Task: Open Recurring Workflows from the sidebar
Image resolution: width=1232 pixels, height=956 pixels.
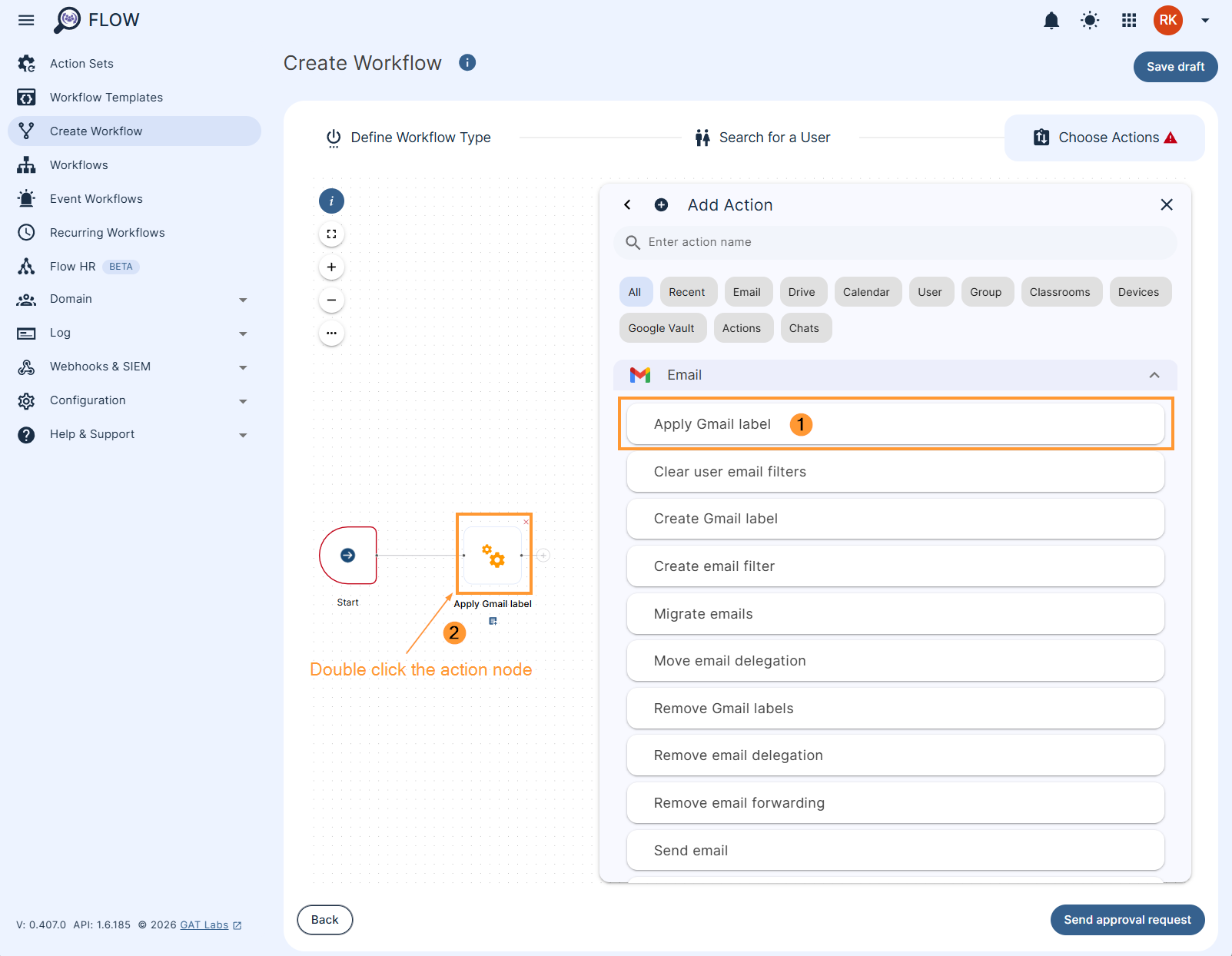Action: [x=107, y=232]
